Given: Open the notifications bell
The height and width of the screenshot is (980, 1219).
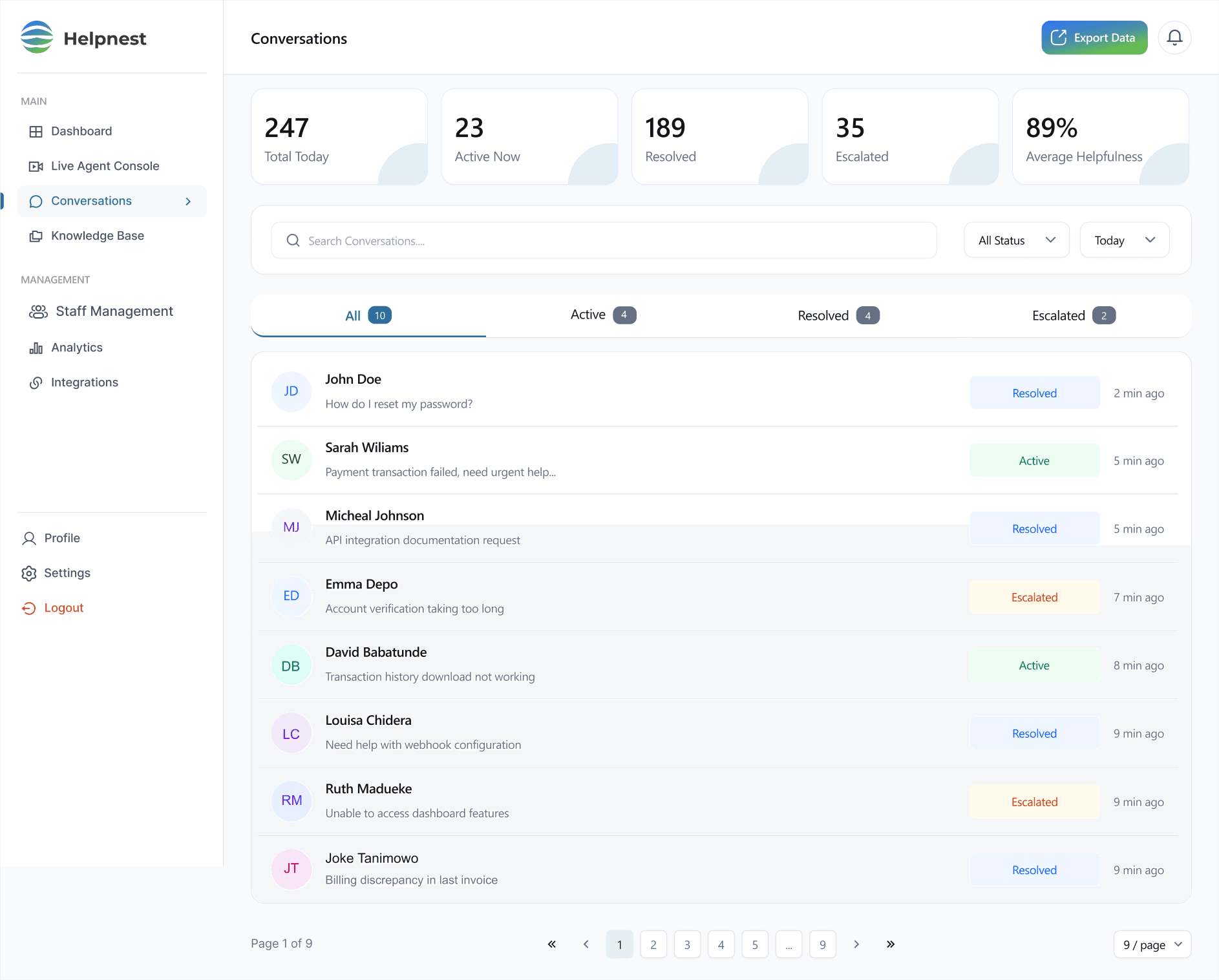Looking at the screenshot, I should pyautogui.click(x=1174, y=37).
